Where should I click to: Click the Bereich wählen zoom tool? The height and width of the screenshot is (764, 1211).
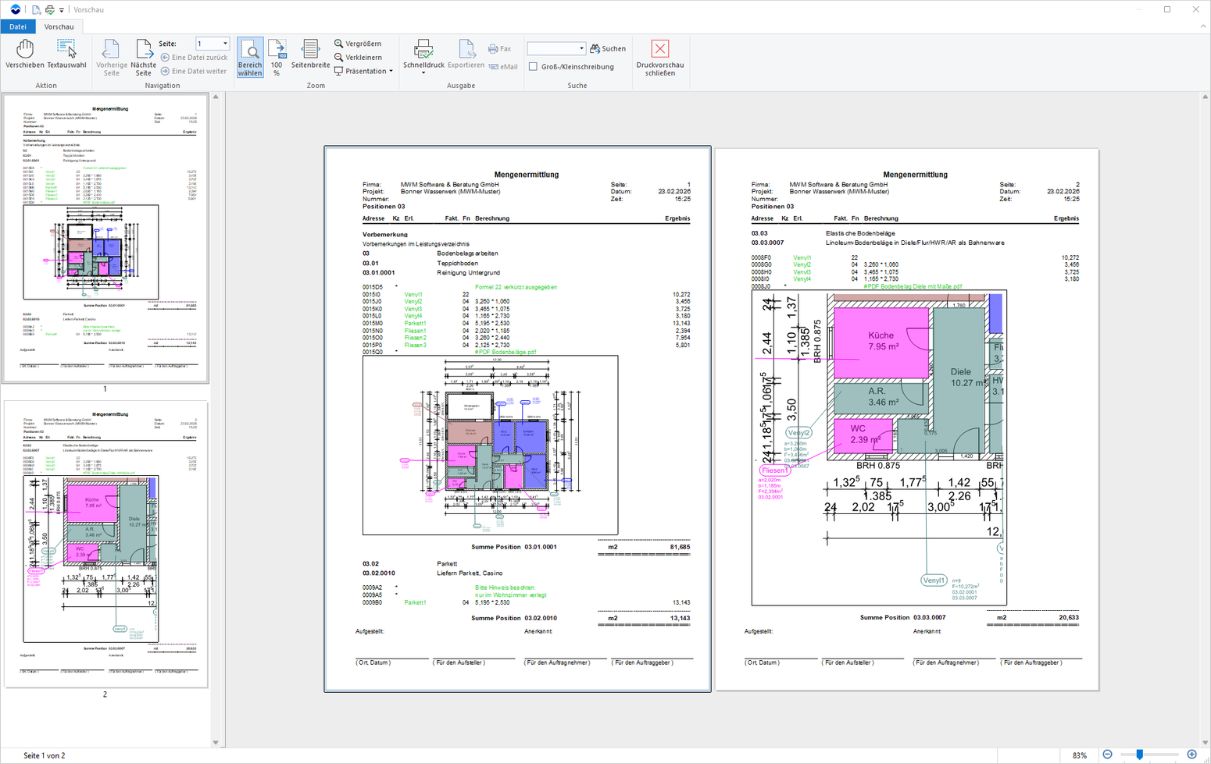coord(250,58)
